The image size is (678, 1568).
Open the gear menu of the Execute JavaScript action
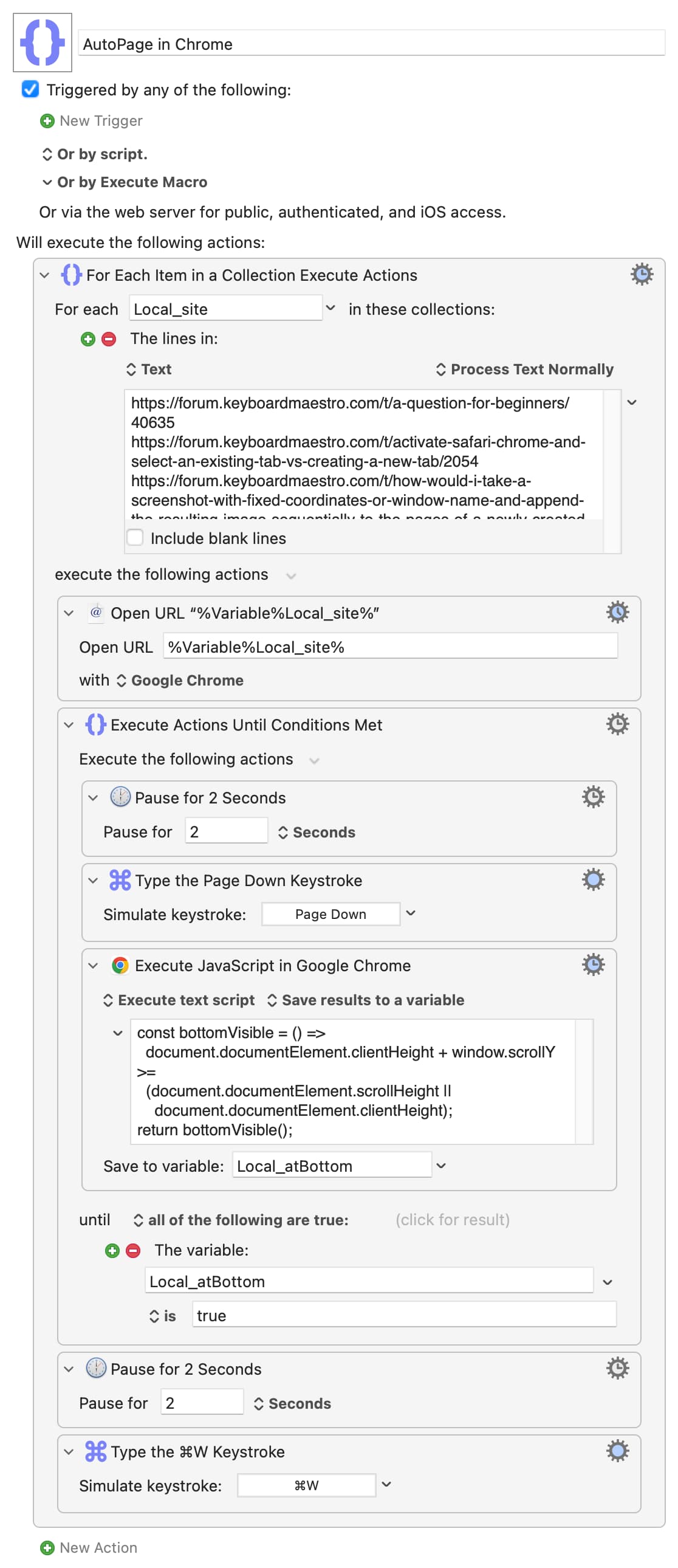(x=593, y=965)
